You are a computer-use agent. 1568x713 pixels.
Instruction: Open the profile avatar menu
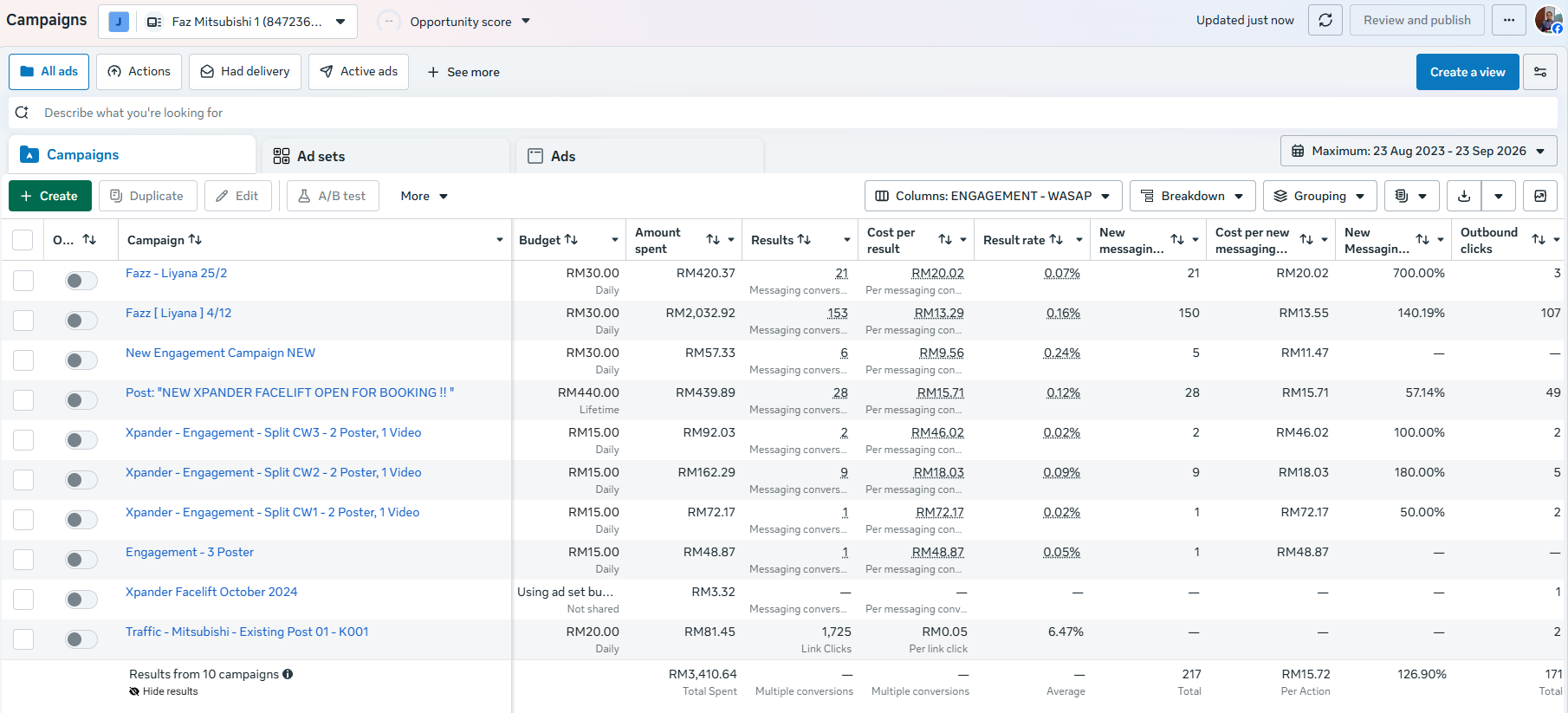point(1548,20)
